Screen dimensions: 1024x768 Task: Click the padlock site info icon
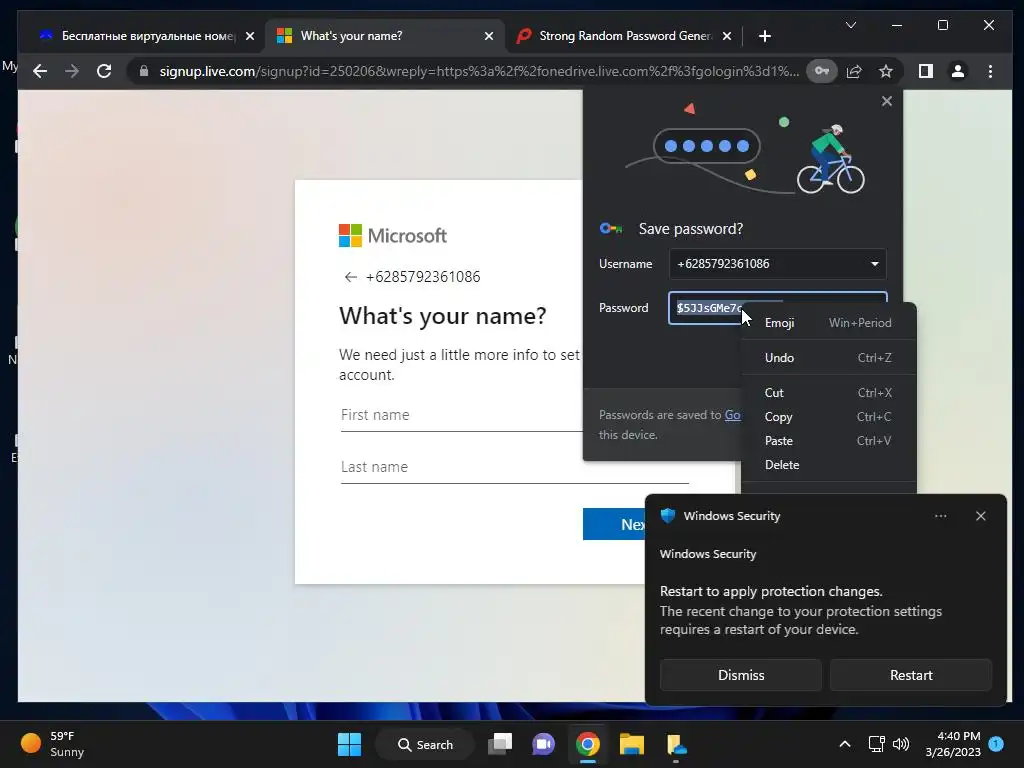pos(144,71)
